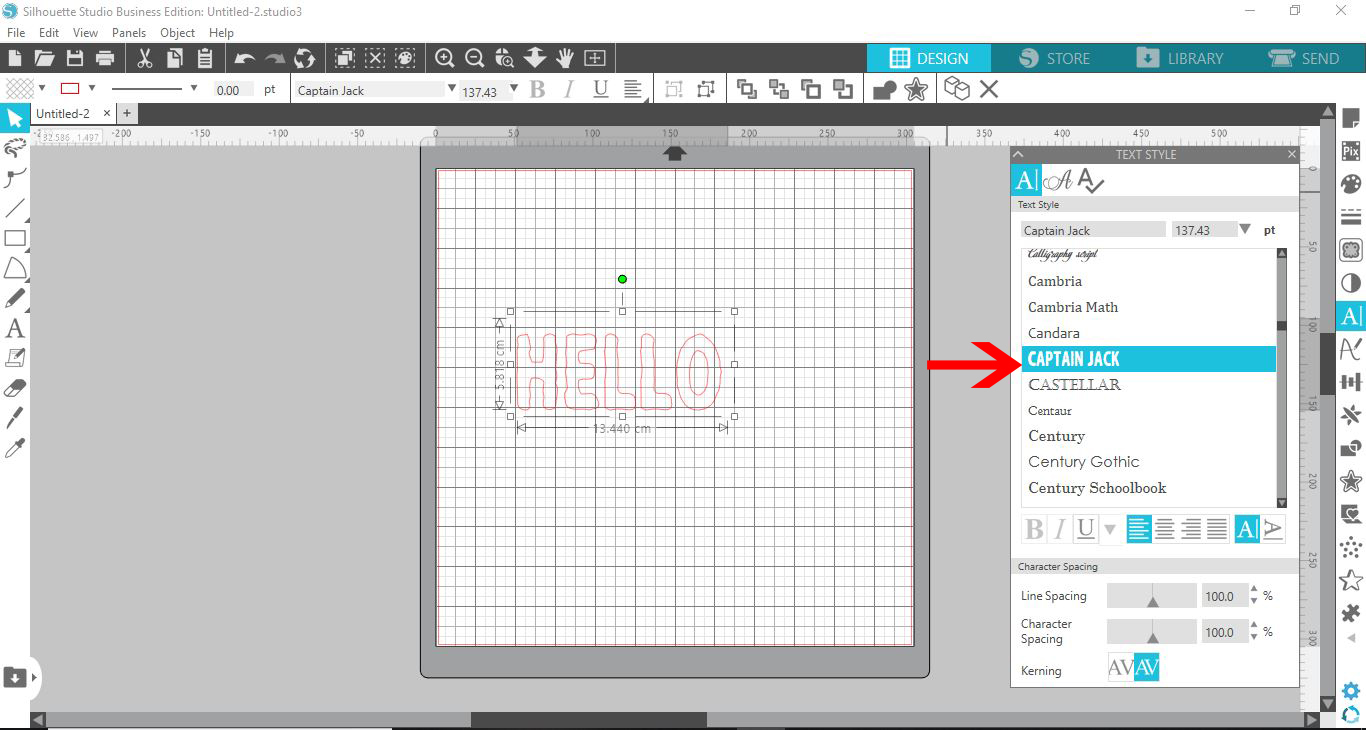Switch to the SEND tab
The image size is (1366, 730).
click(1304, 58)
